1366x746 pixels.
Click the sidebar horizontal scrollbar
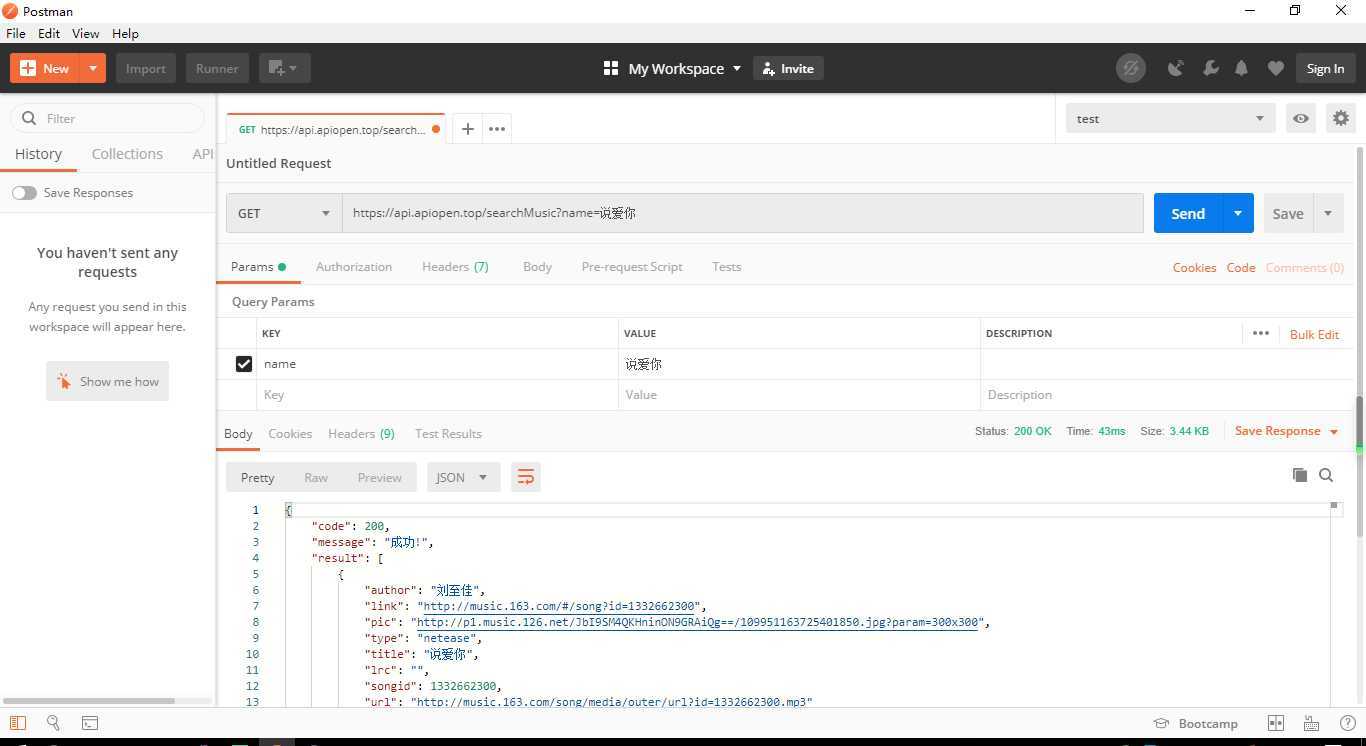point(89,700)
